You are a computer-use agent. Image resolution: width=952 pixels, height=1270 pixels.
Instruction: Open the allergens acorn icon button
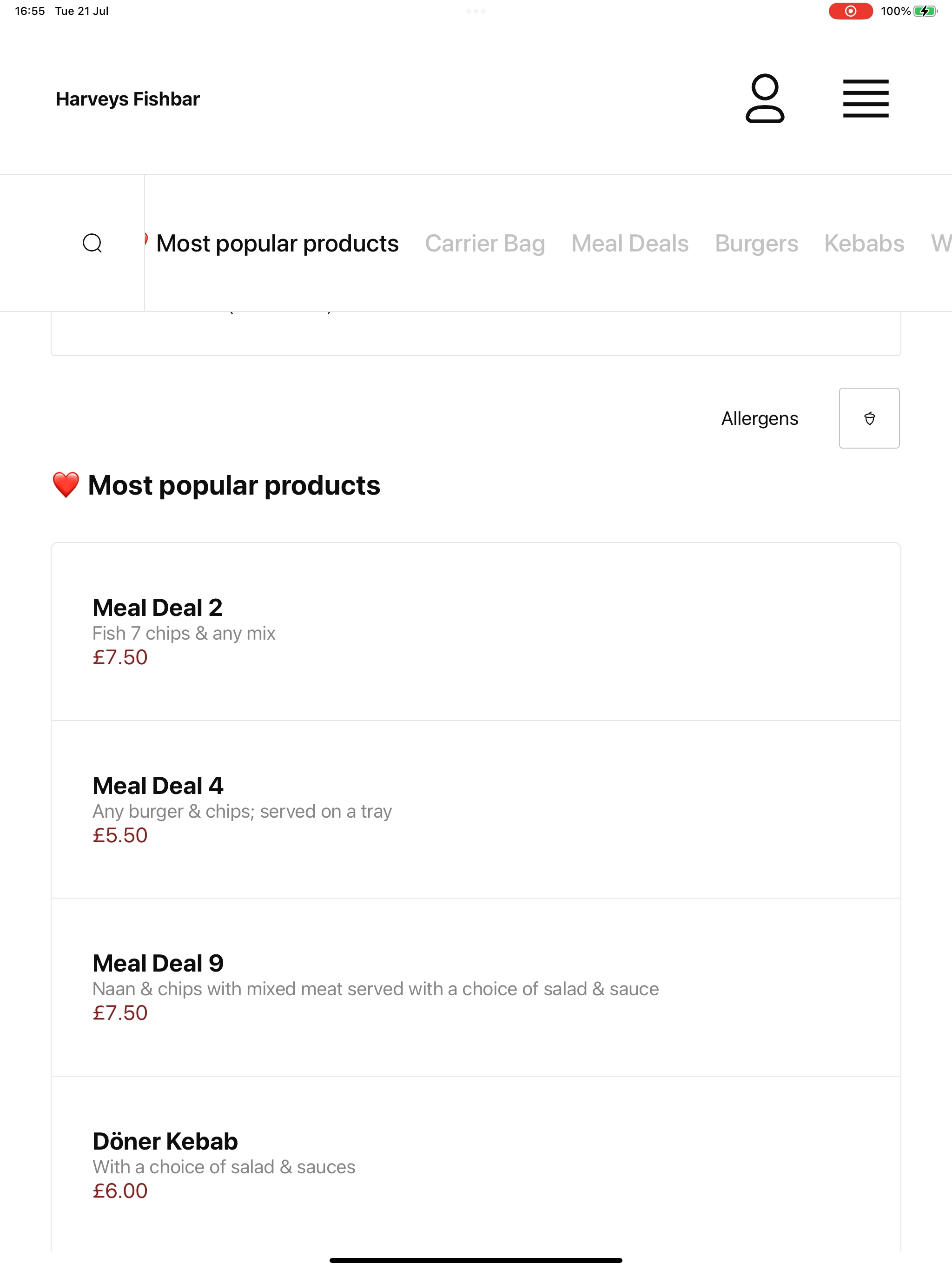pos(869,418)
